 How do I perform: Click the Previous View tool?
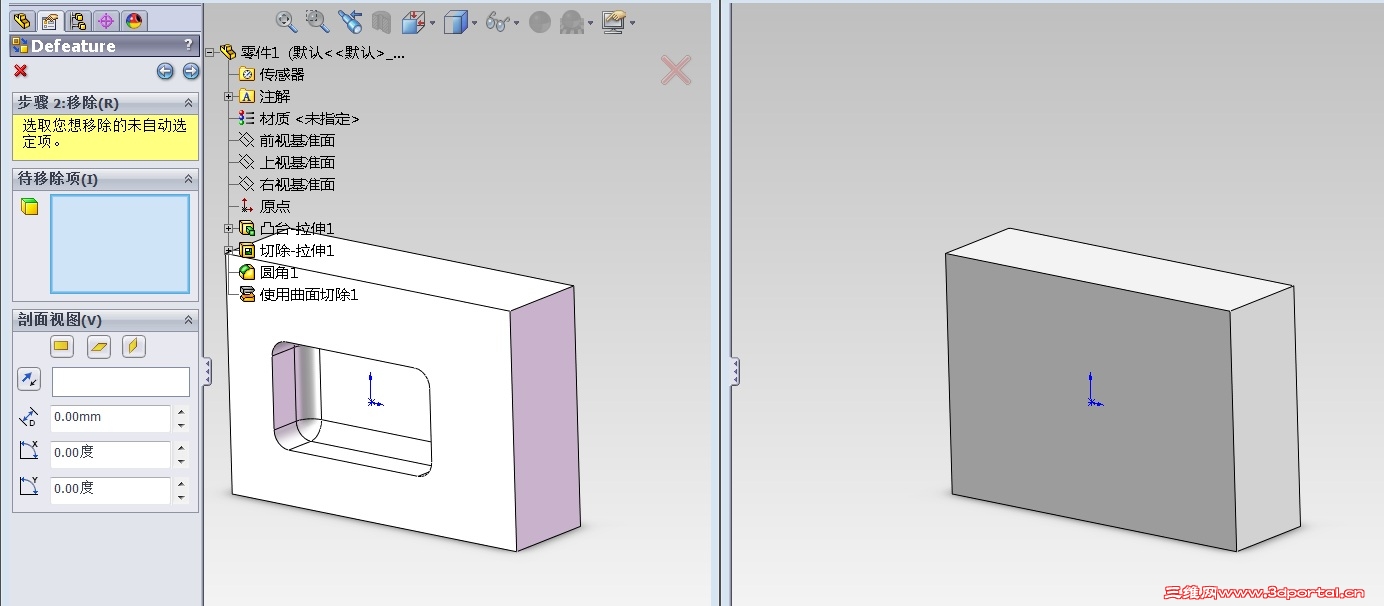[349, 21]
